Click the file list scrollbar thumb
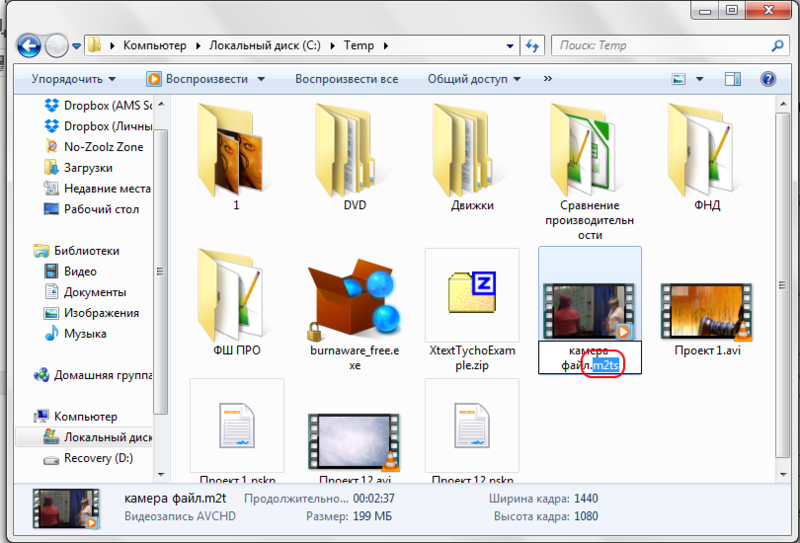800x543 pixels. pos(782,285)
